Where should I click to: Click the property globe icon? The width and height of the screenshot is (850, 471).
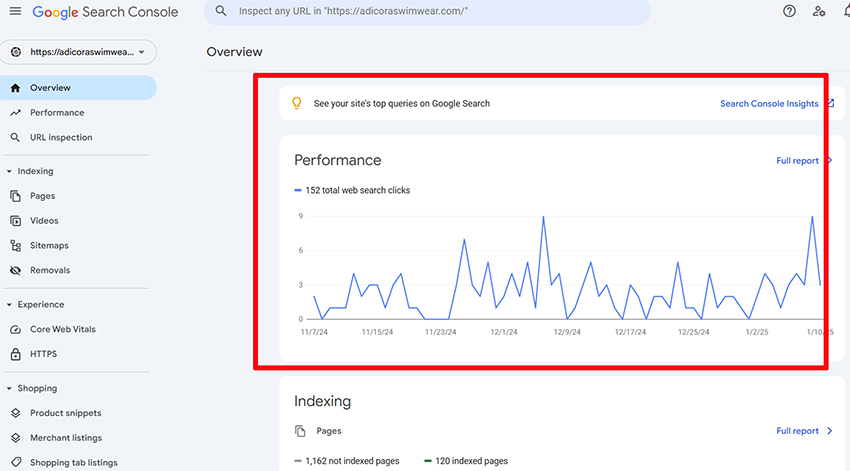16,52
